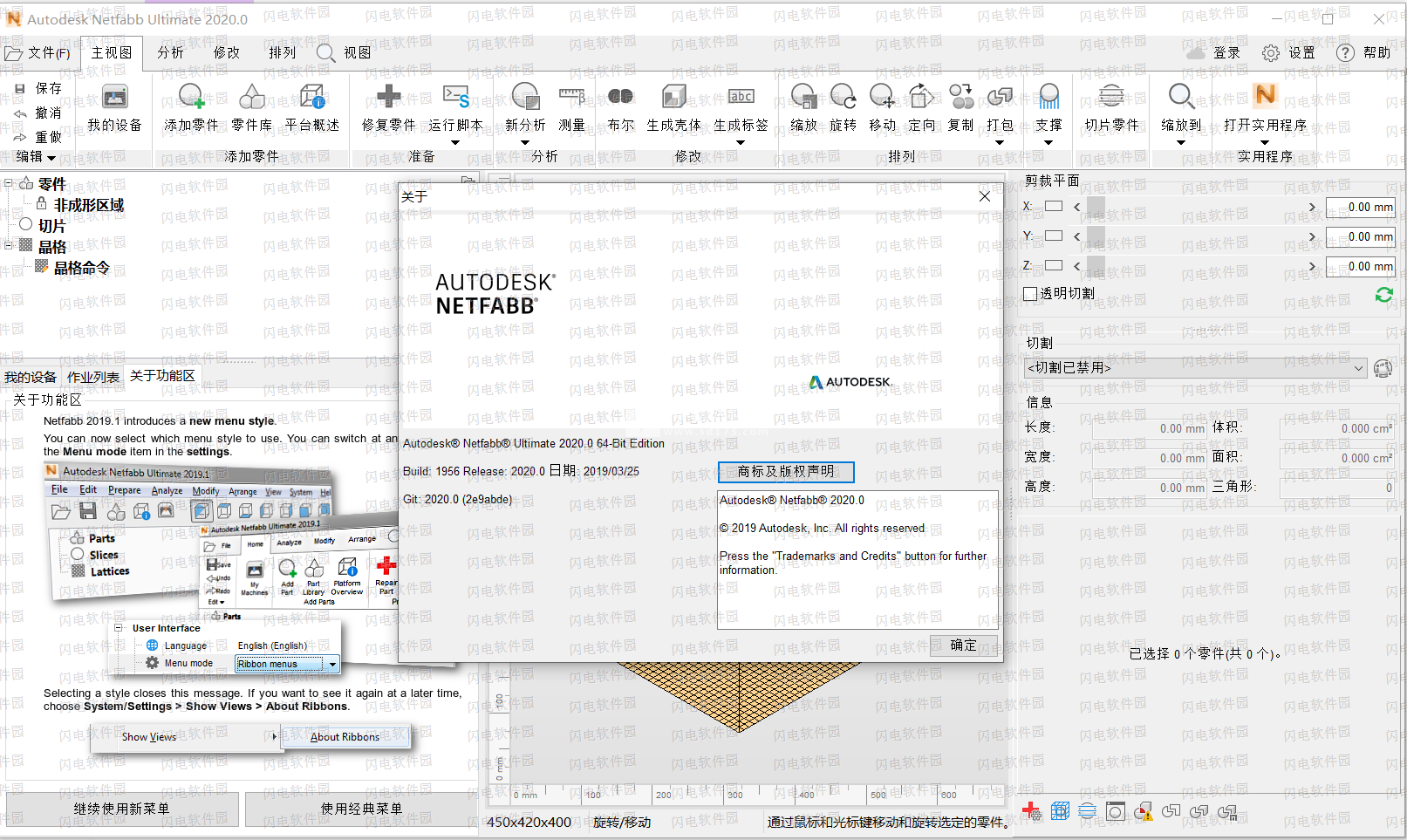1407x840 pixels.
Task: Select the 旋转 rotate tool icon
Action: pos(843,97)
